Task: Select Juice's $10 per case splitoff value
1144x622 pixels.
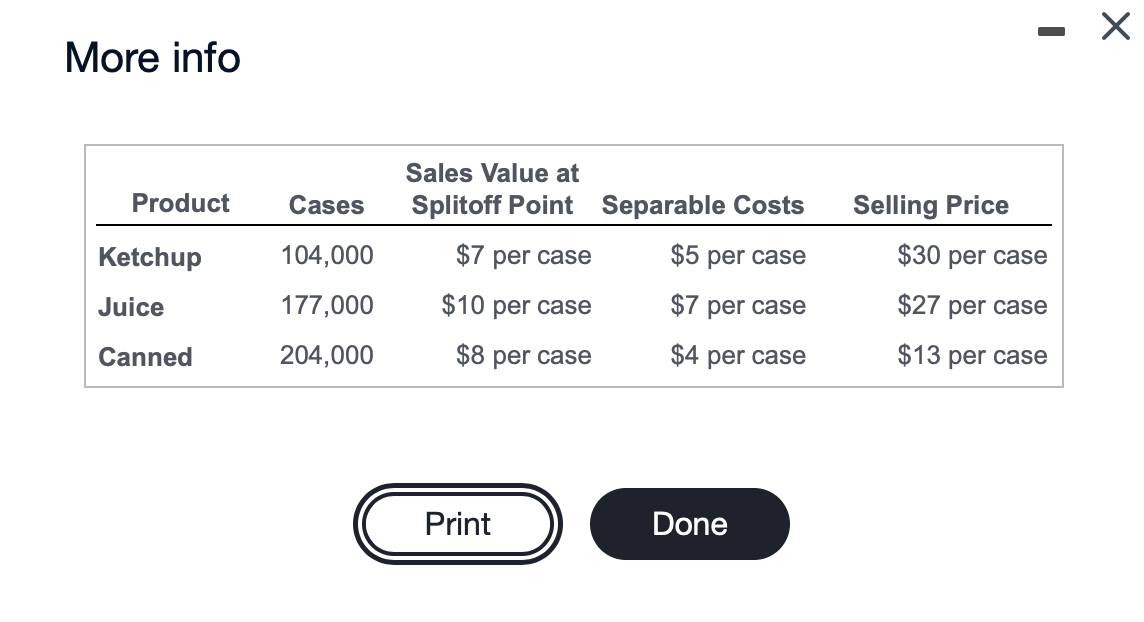Action: 516,305
